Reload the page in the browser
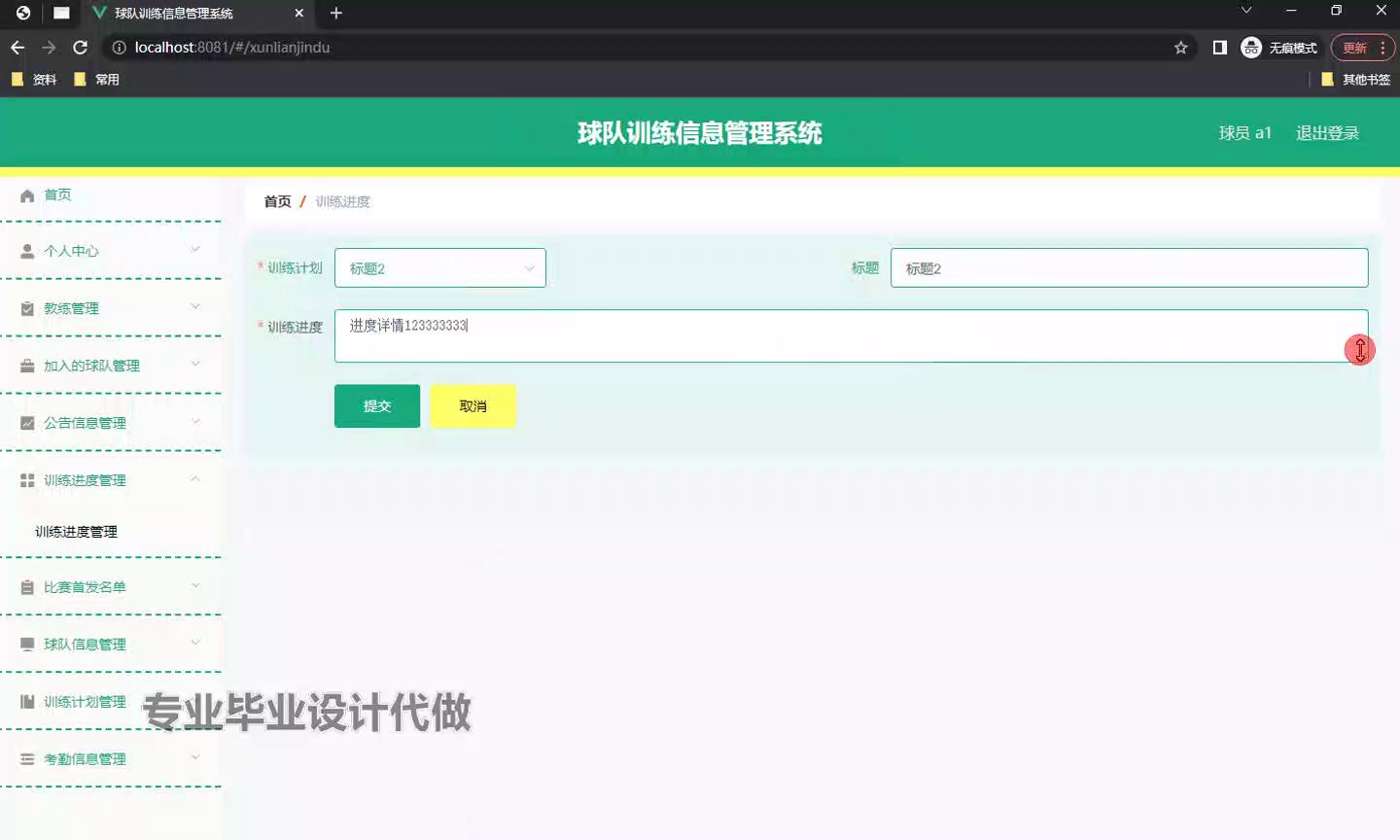This screenshot has height=840, width=1400. click(81, 48)
